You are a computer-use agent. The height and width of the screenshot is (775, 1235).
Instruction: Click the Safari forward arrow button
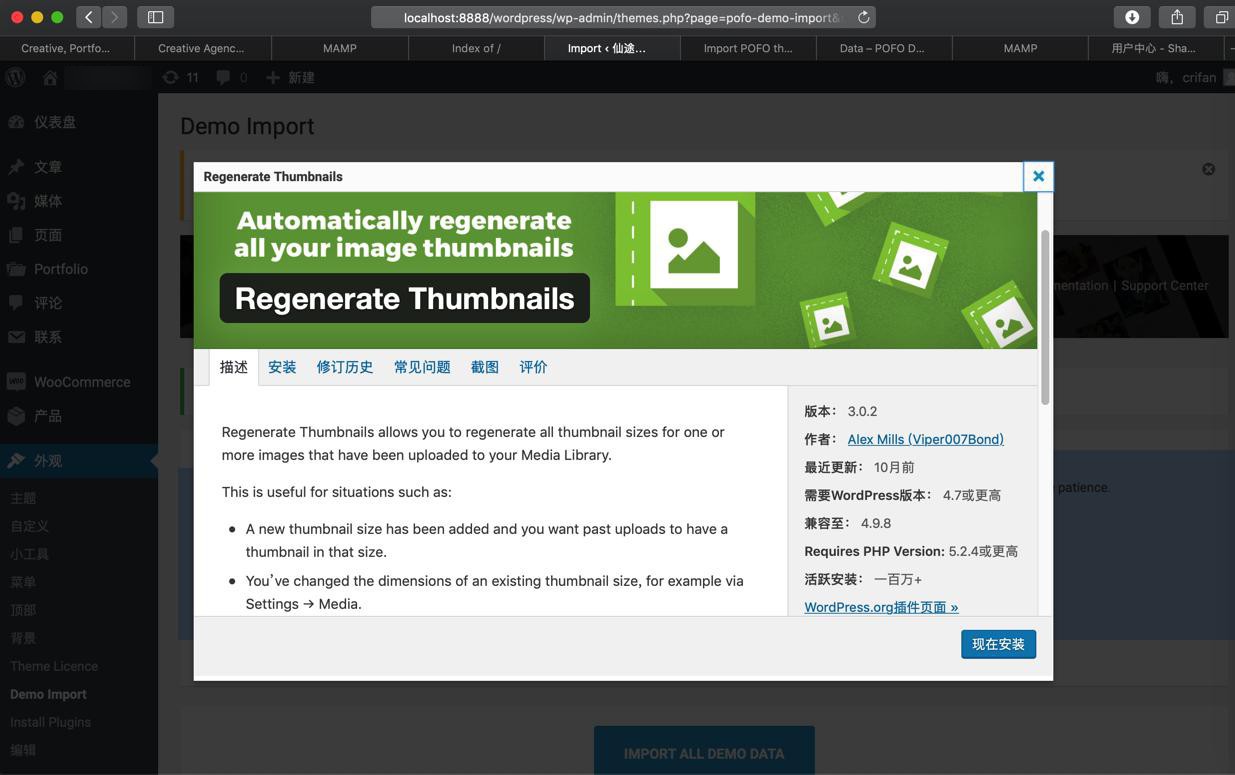(x=115, y=17)
